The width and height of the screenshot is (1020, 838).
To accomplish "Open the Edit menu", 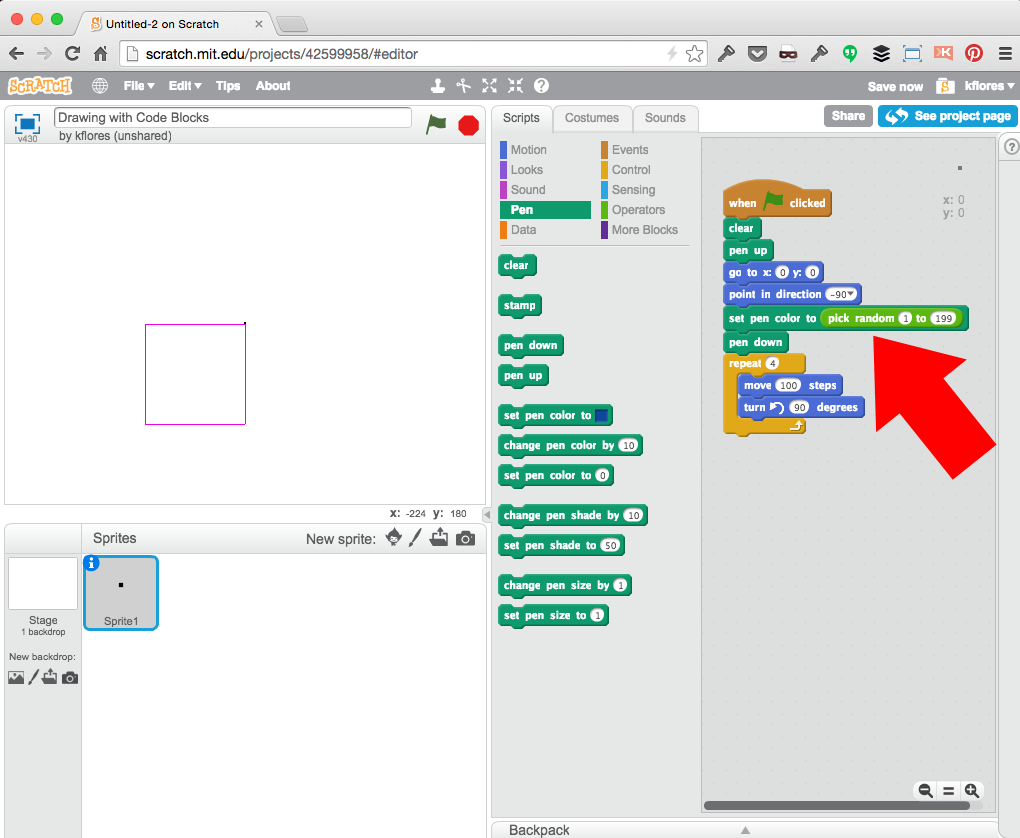I will 185,85.
